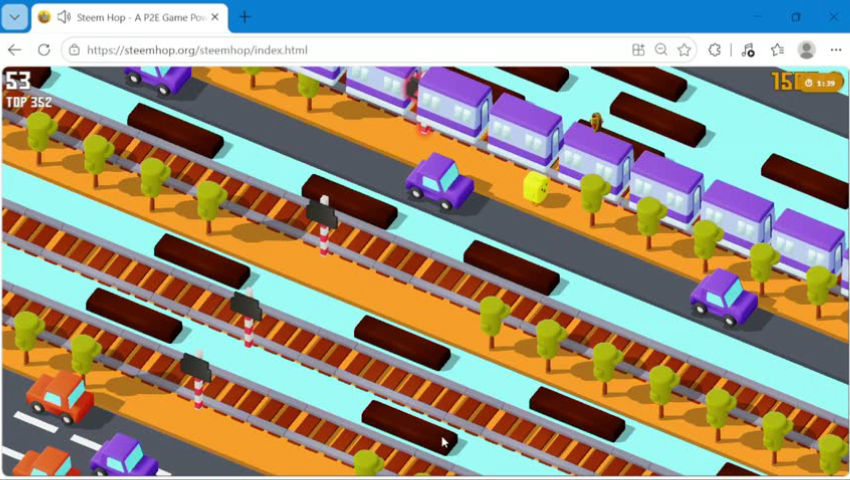Open the zoom out indicator
Viewport: 850px width, 480px height.
tap(661, 50)
